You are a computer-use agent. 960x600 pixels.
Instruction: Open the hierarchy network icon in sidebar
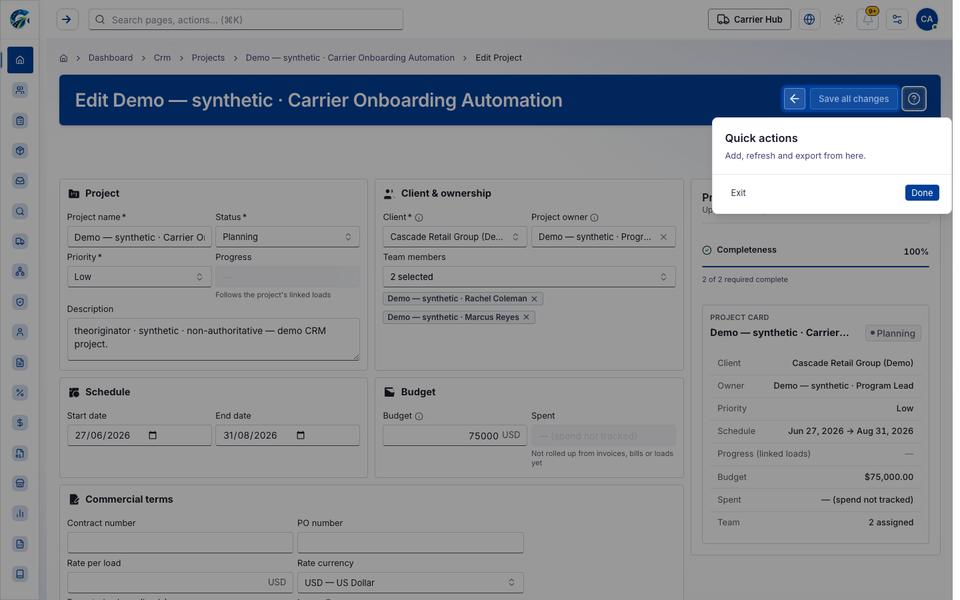click(x=20, y=271)
